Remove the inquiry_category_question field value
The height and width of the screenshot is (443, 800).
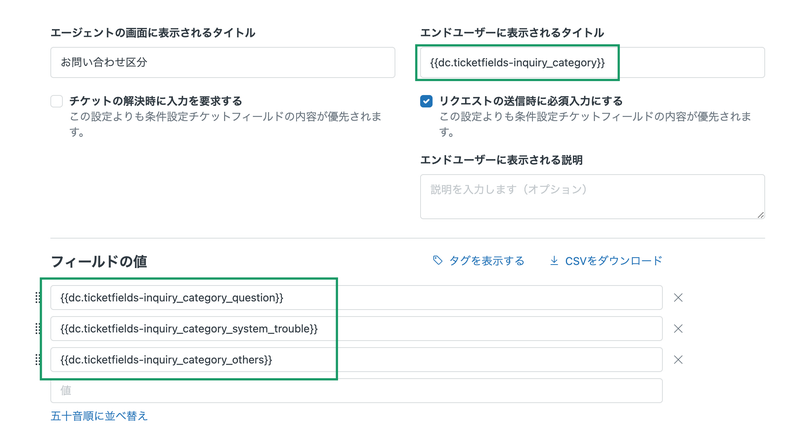pyautogui.click(x=678, y=298)
